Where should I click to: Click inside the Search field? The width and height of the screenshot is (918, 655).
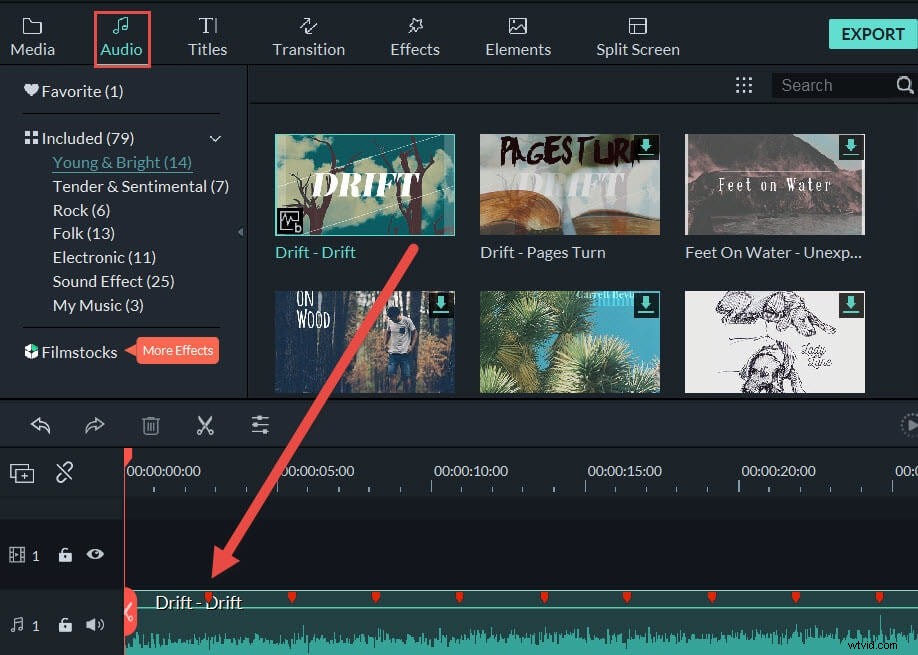(x=830, y=85)
